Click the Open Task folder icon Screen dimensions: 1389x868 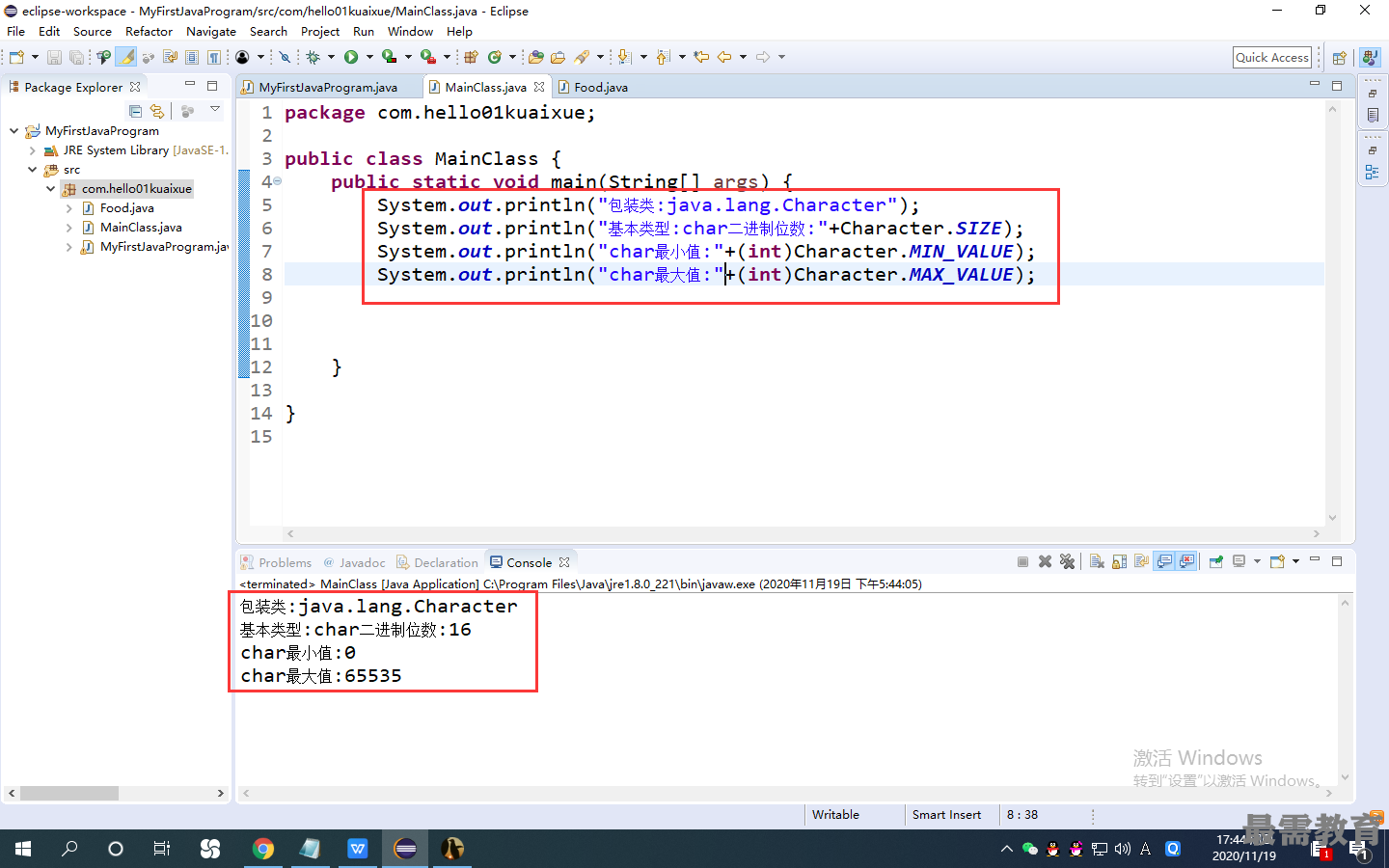pyautogui.click(x=558, y=57)
